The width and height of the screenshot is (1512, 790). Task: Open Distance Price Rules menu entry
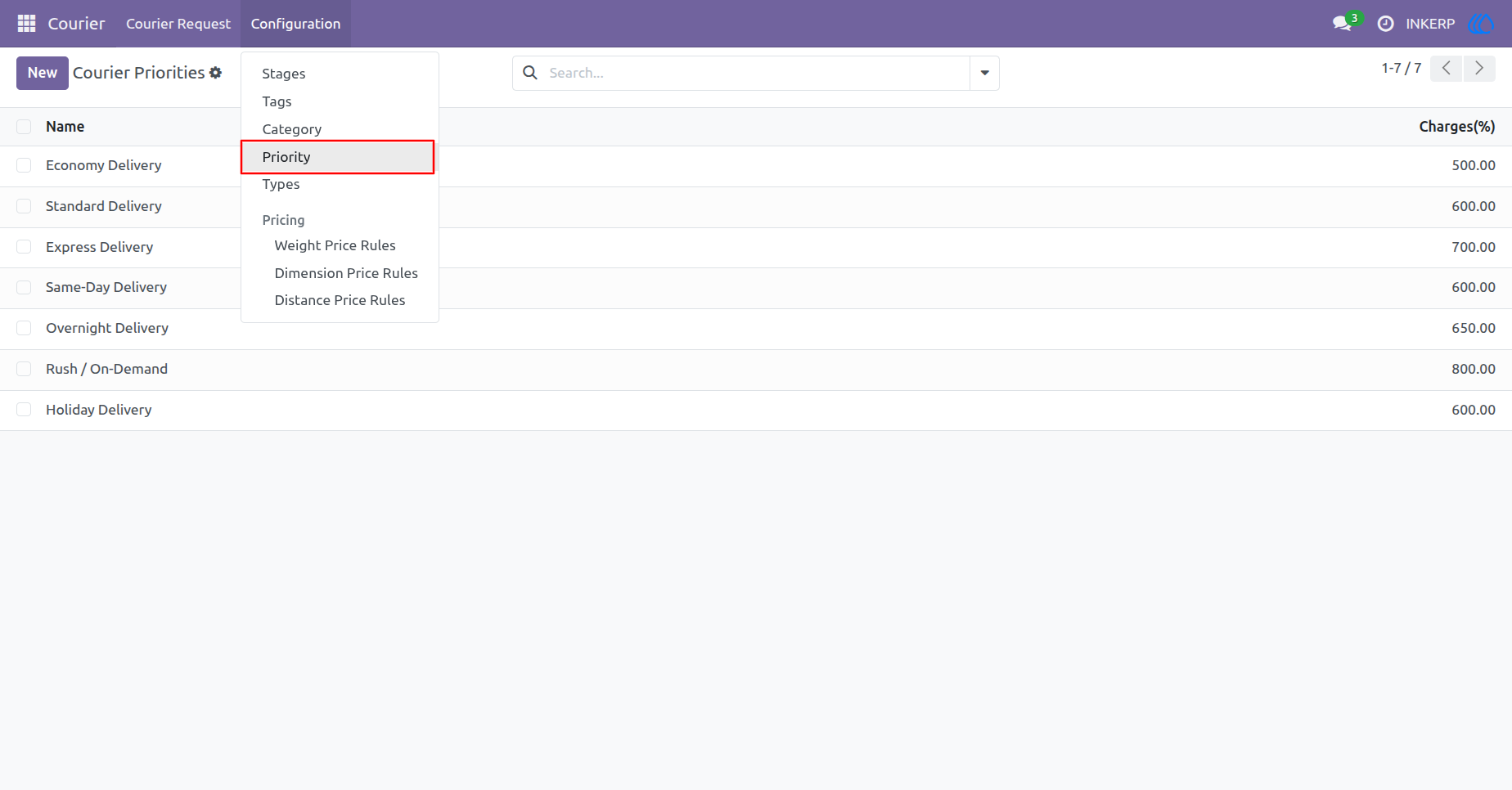pos(340,300)
